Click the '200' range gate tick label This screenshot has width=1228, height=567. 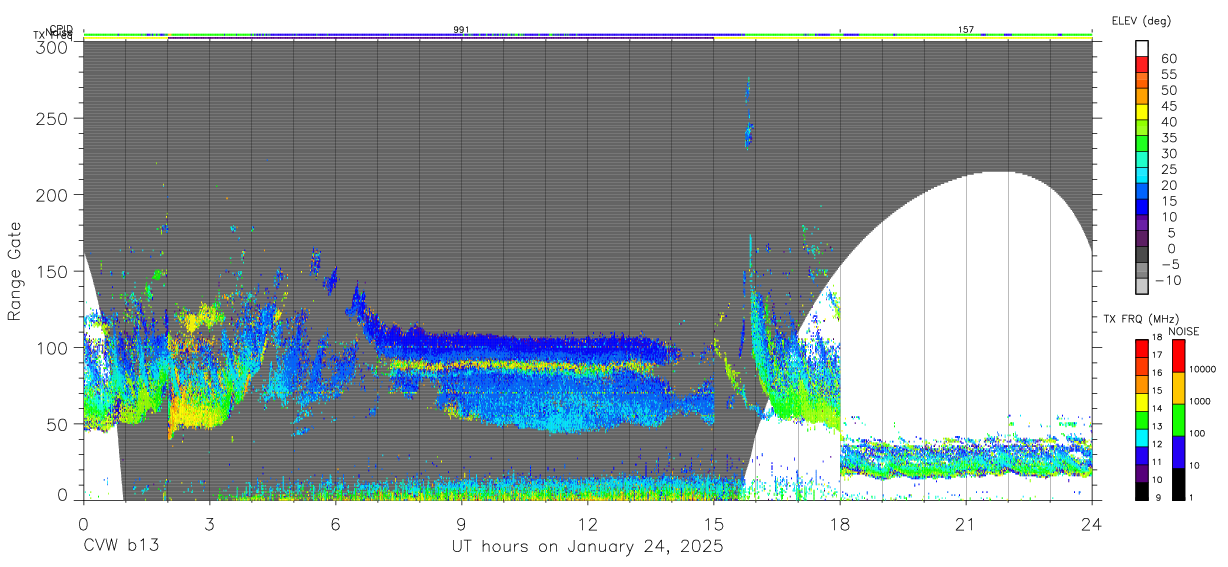pos(54,194)
